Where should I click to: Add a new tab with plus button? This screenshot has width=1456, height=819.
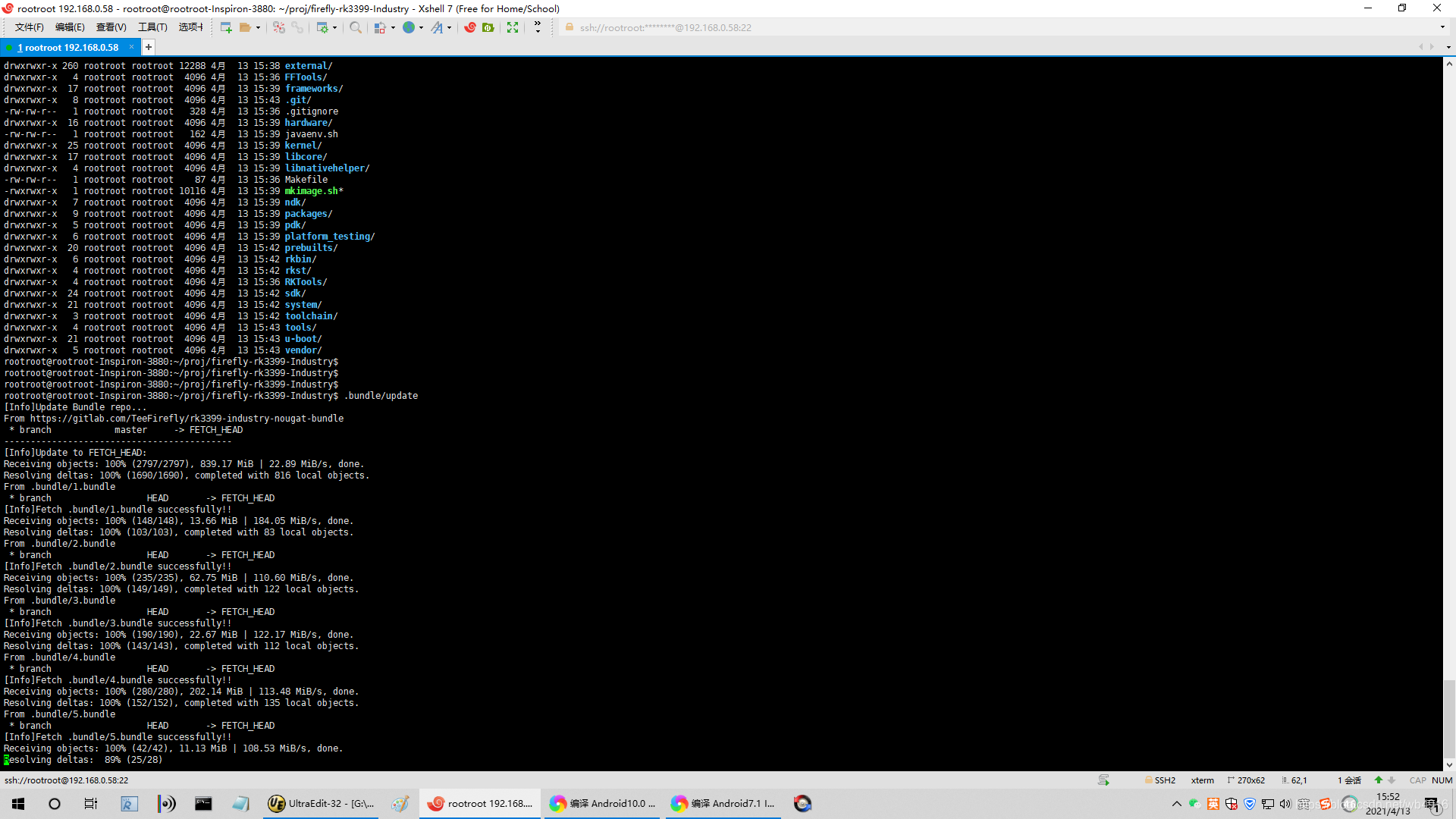tap(149, 47)
